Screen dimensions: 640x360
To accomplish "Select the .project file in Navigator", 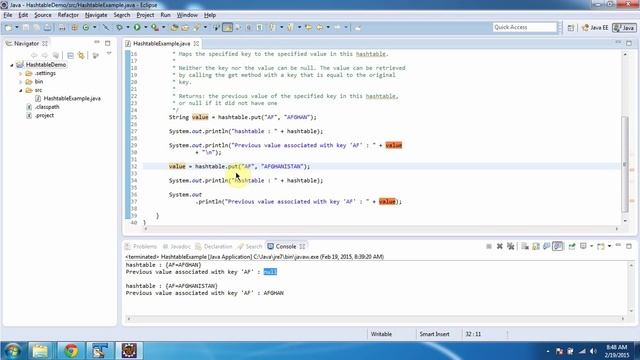I will pyautogui.click(x=40, y=116).
